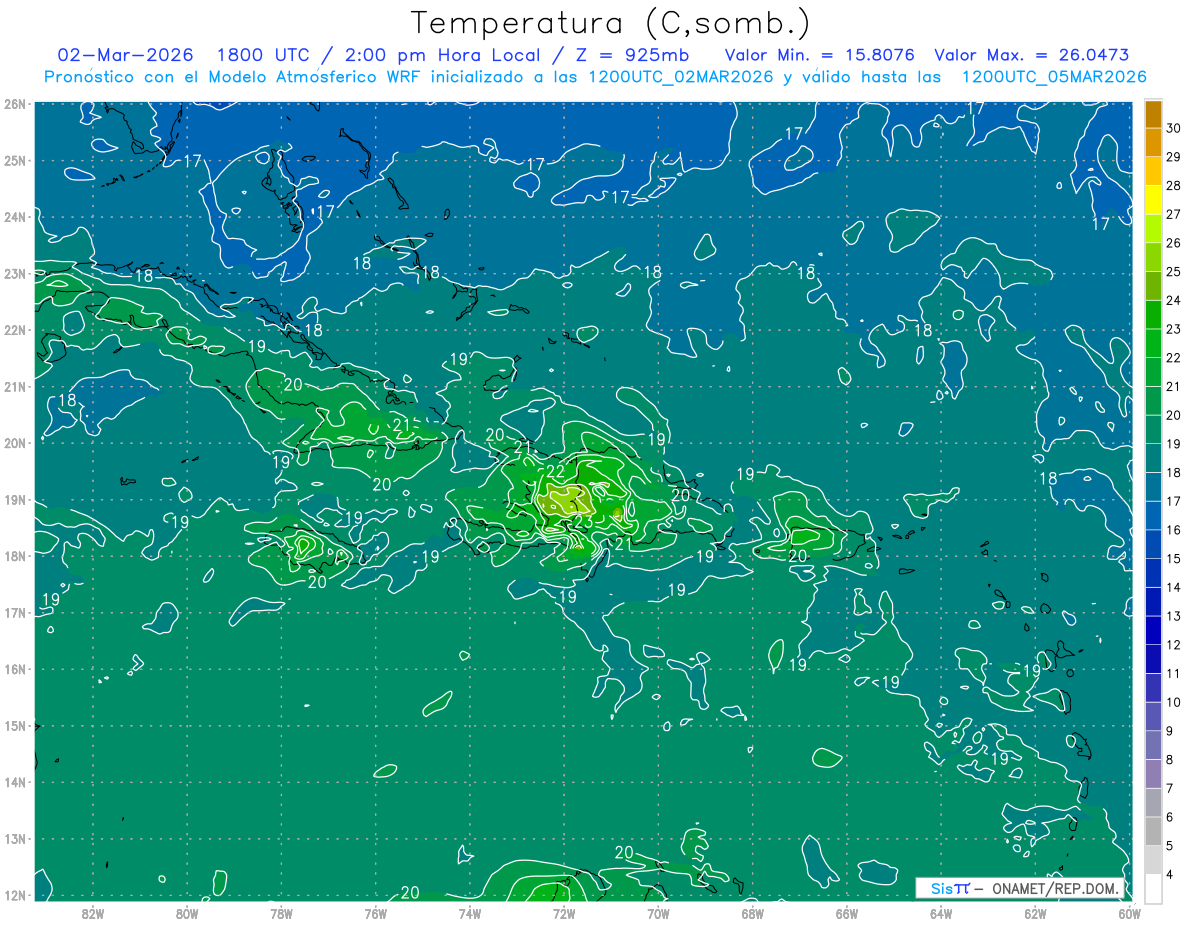Click the color legend label 24
Viewport: 1200px width, 927px height.
tap(1174, 299)
